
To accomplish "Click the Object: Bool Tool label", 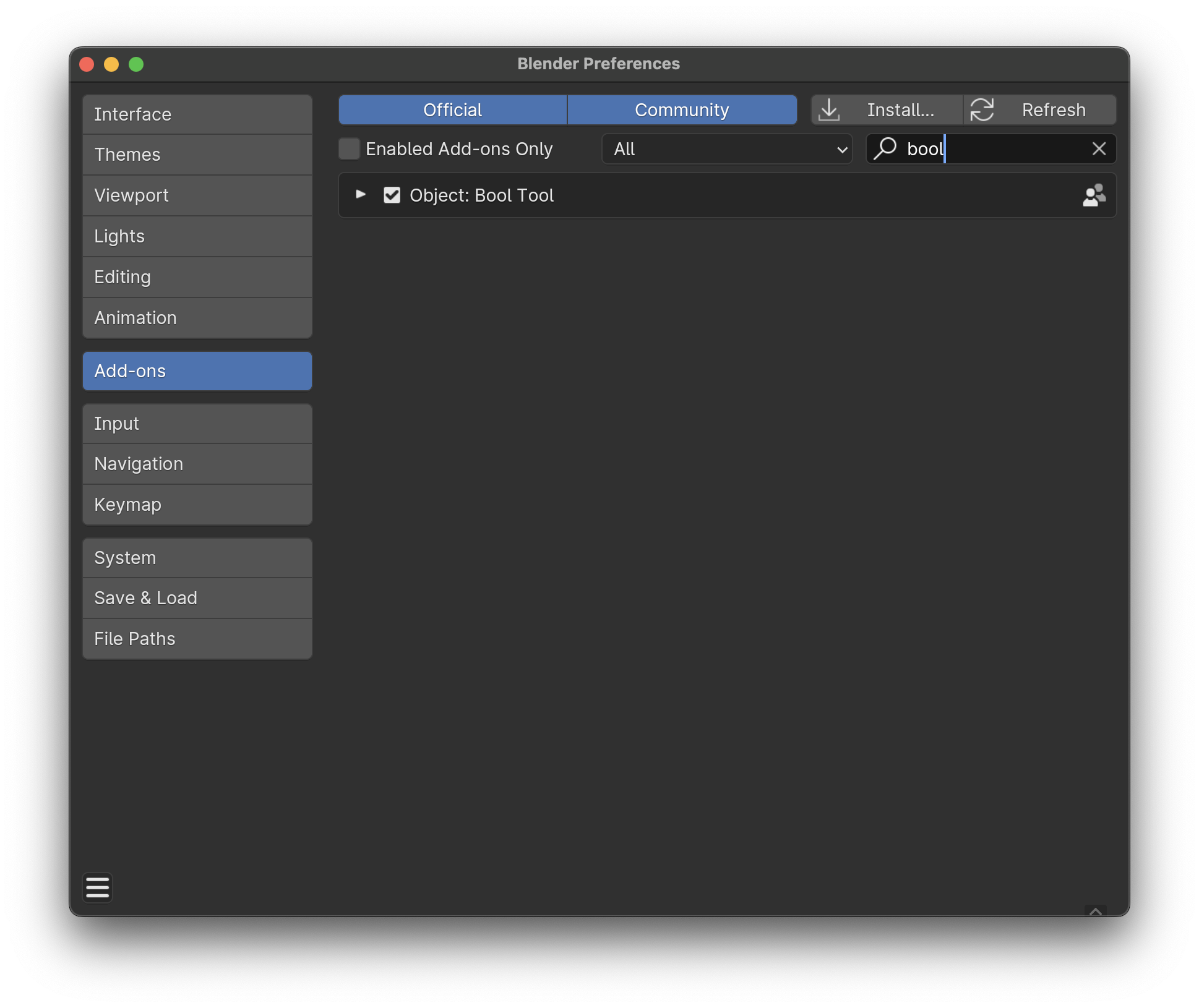I will tap(481, 195).
